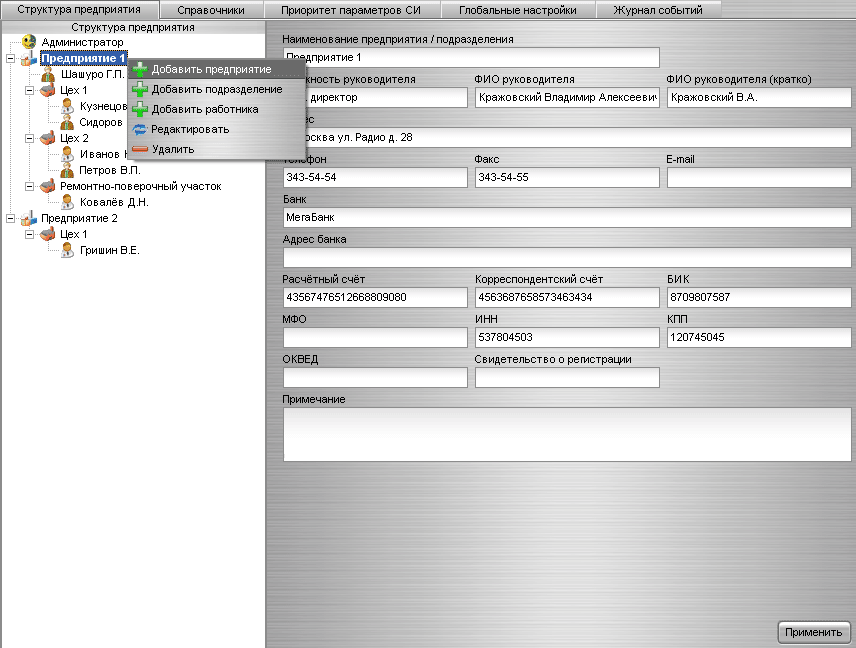Click green plus icon for Добавить работника
This screenshot has width=856, height=648.
pyautogui.click(x=140, y=109)
